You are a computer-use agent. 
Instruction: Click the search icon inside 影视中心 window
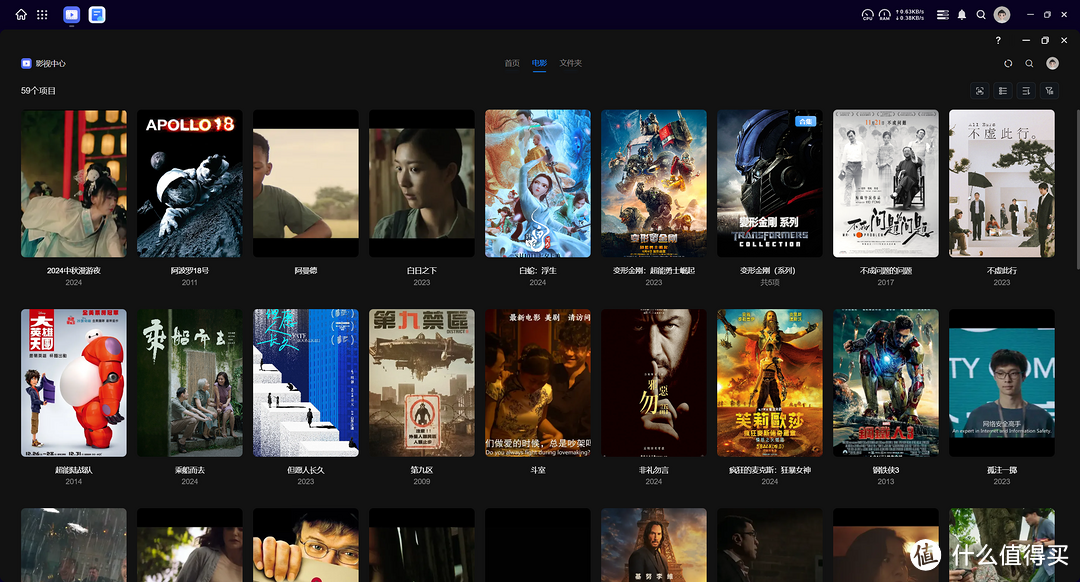[x=1029, y=63]
